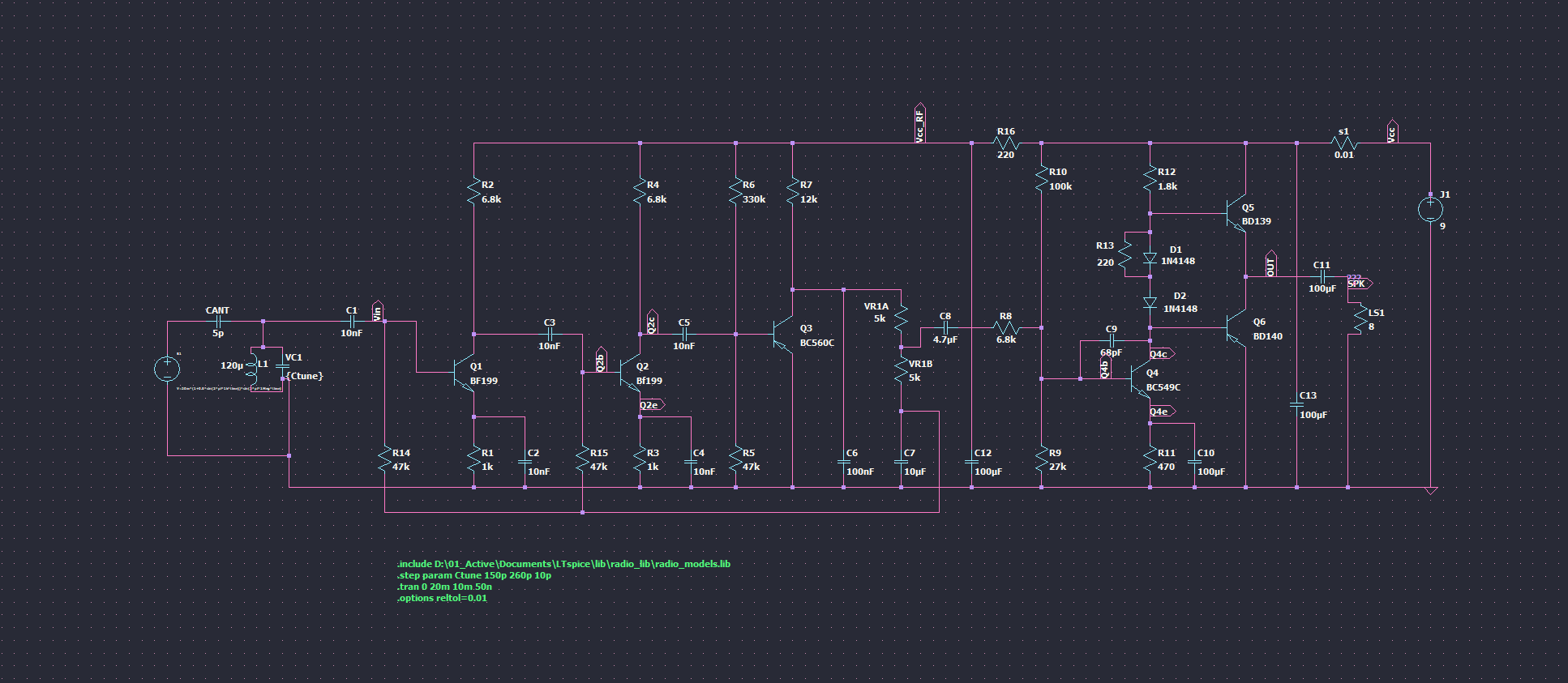Click the .step param Ctune directive
Image resolution: width=1568 pixels, height=683 pixels.
(474, 575)
